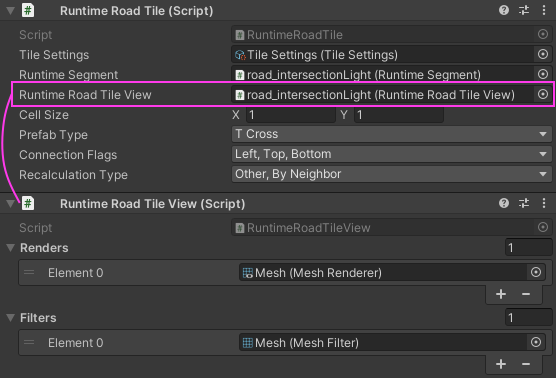The image size is (556, 378).
Task: Click the RuntimeRoadTile script field
Action: [391, 35]
